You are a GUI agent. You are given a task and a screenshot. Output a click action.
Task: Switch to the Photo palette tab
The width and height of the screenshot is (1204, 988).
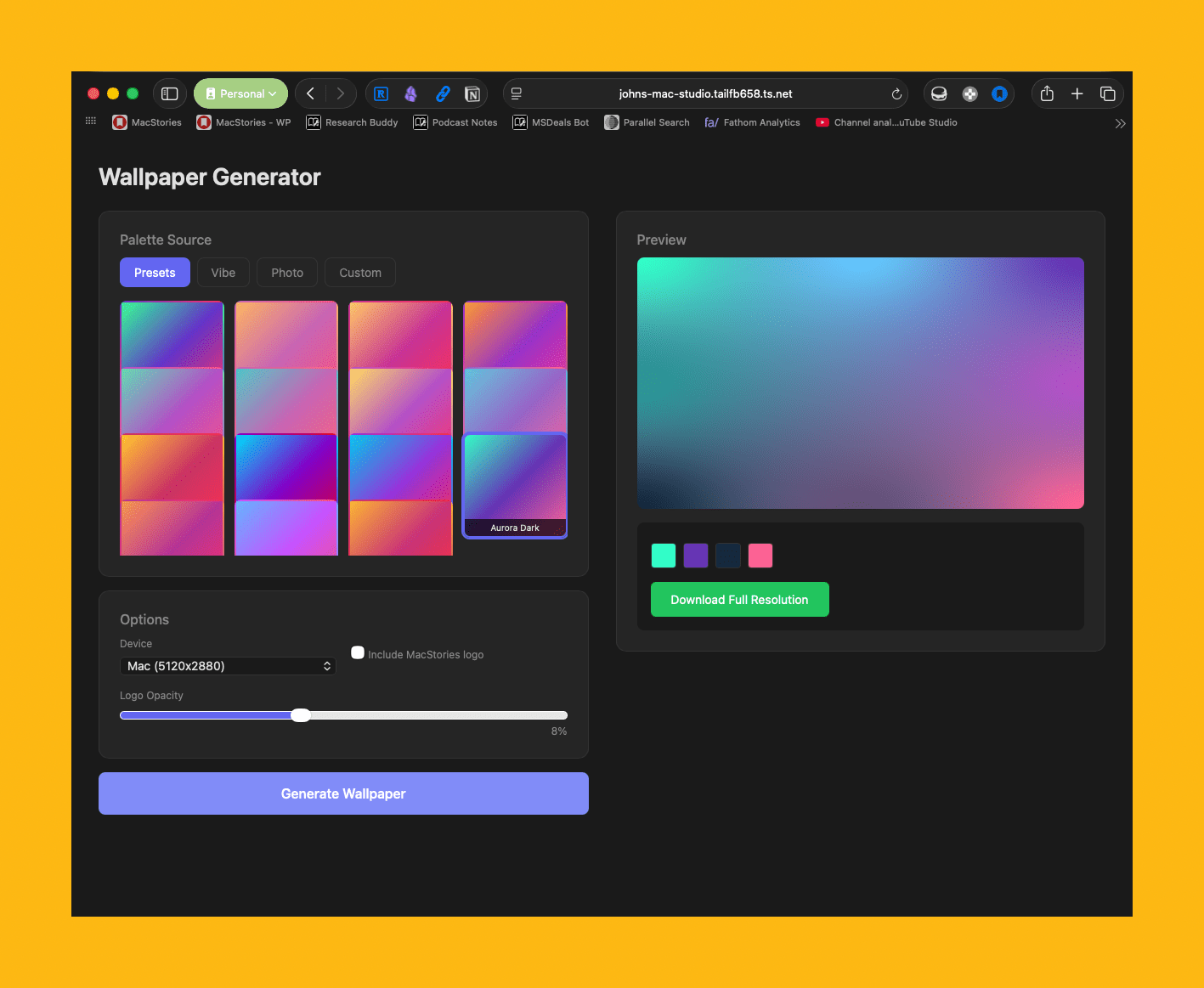pos(287,273)
